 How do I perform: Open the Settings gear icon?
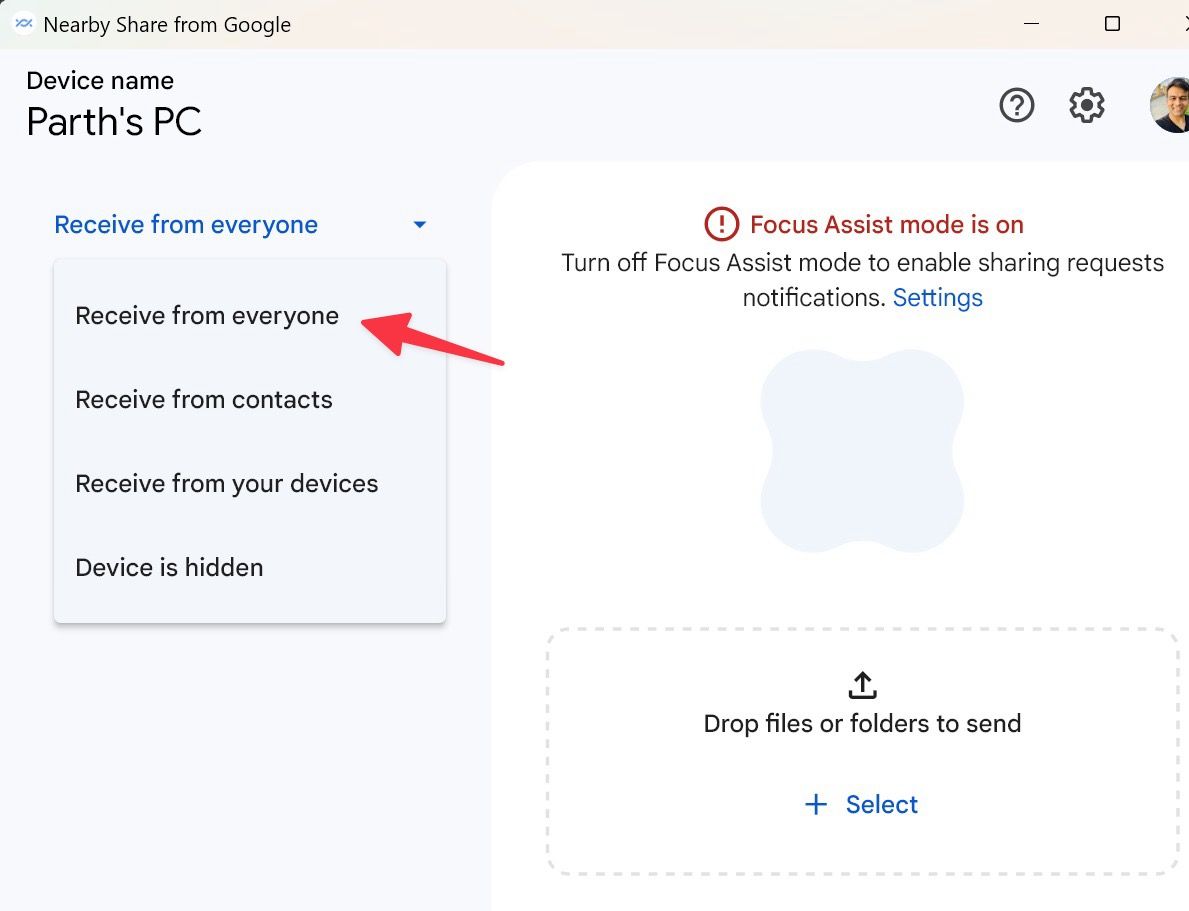point(1087,105)
